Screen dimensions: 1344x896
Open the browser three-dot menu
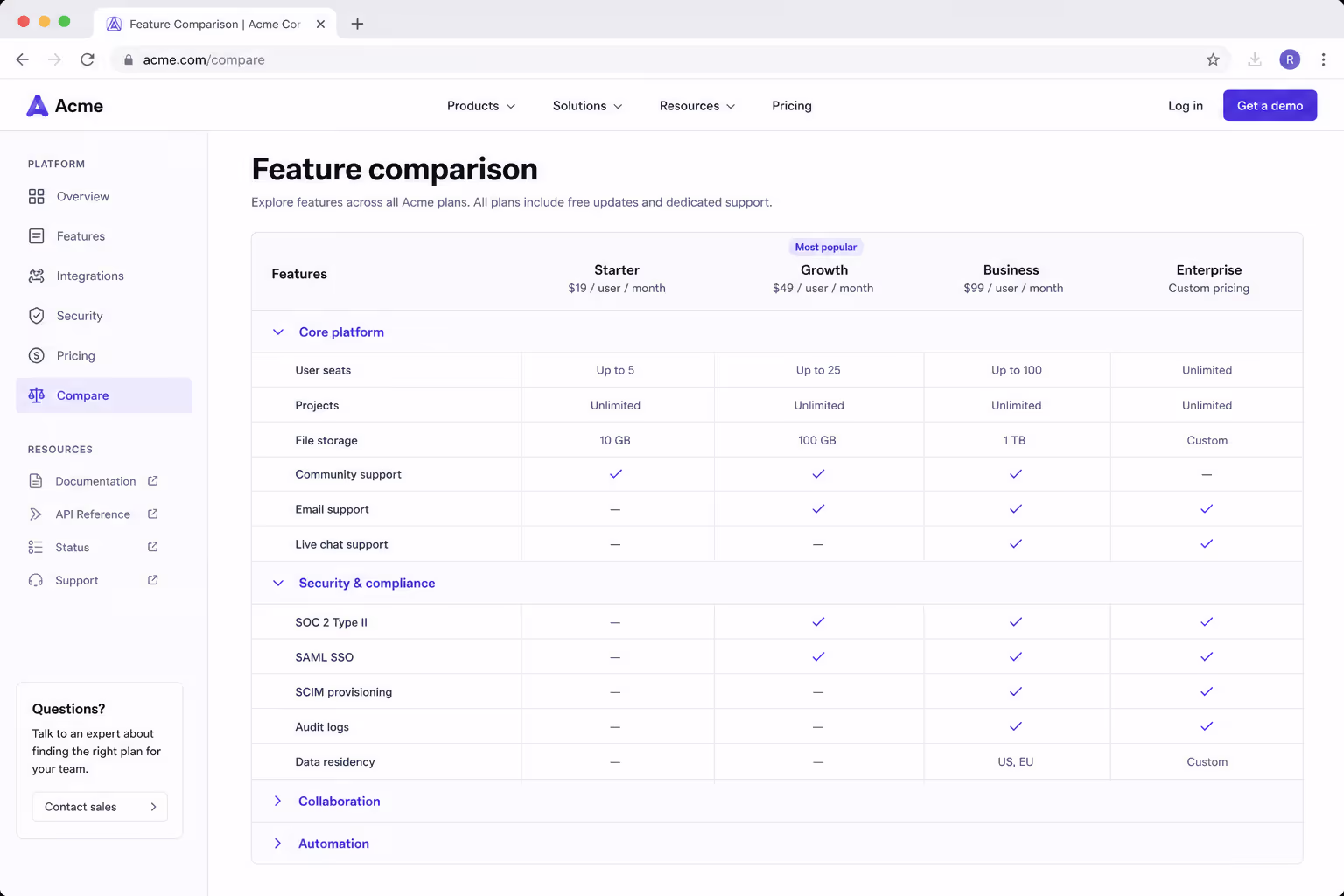[1323, 59]
